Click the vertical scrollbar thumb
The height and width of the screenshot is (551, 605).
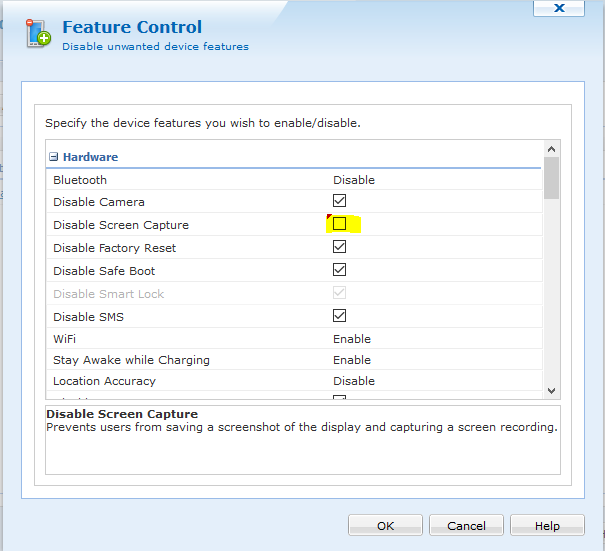coord(551,178)
